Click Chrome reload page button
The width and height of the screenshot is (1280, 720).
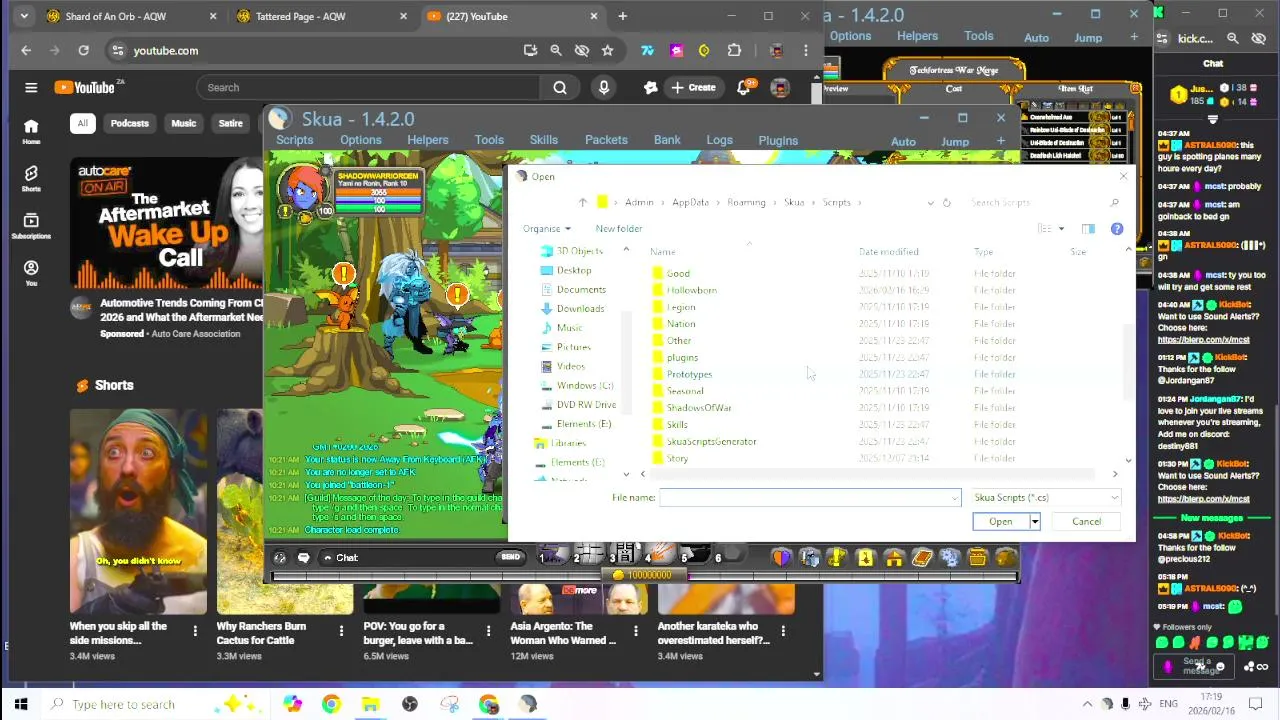point(84,50)
